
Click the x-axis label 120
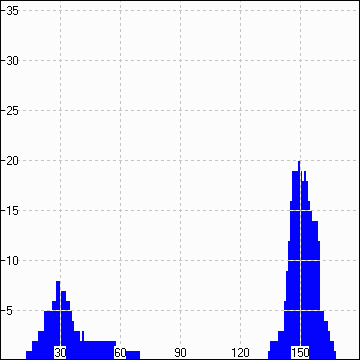point(240,353)
